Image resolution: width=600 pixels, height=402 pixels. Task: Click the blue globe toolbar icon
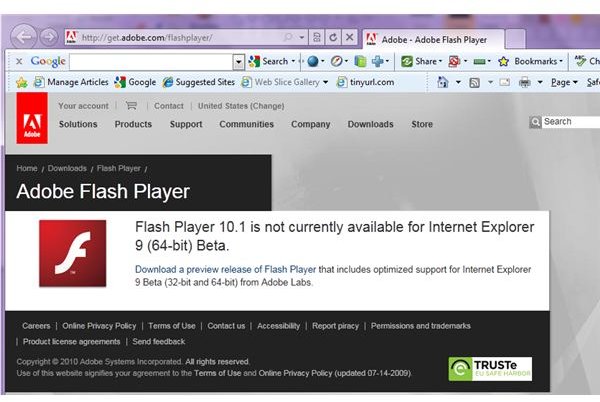[313, 61]
